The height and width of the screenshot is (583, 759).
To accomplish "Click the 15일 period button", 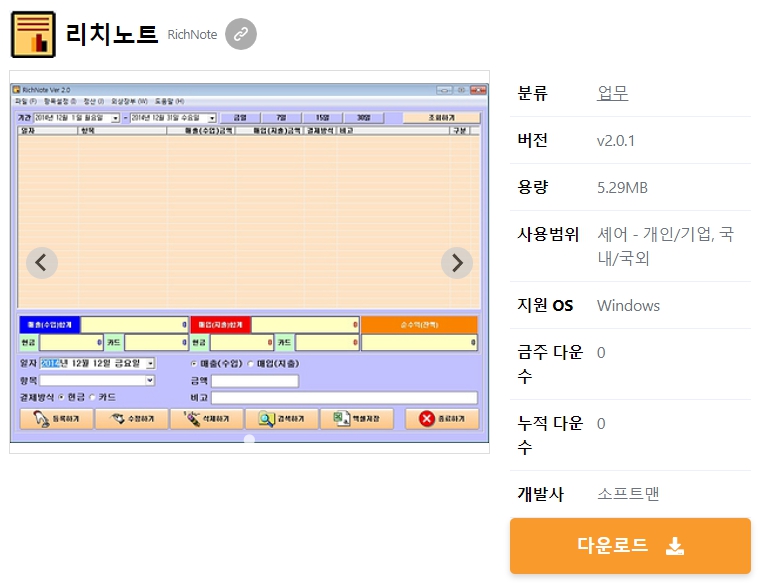I will coord(322,118).
